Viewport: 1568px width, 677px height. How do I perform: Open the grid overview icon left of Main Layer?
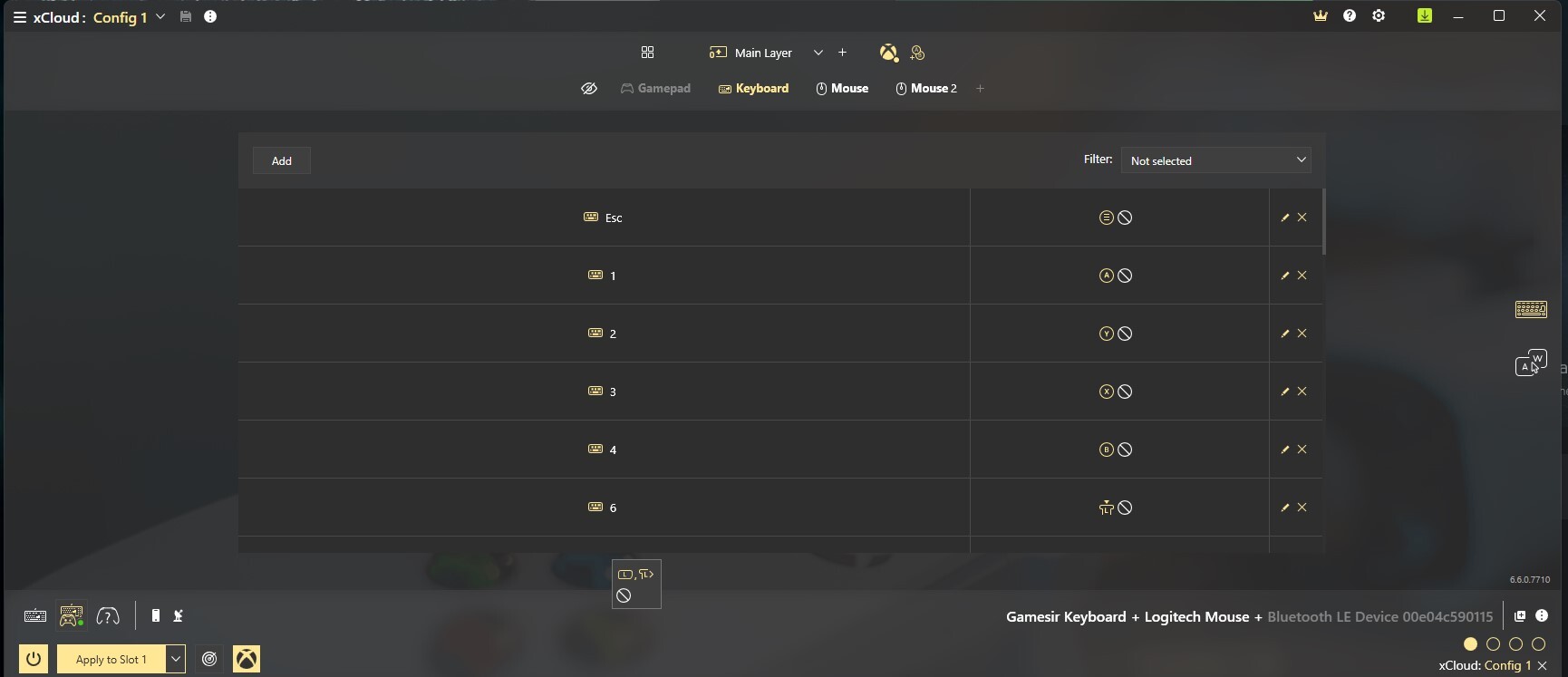[x=647, y=53]
